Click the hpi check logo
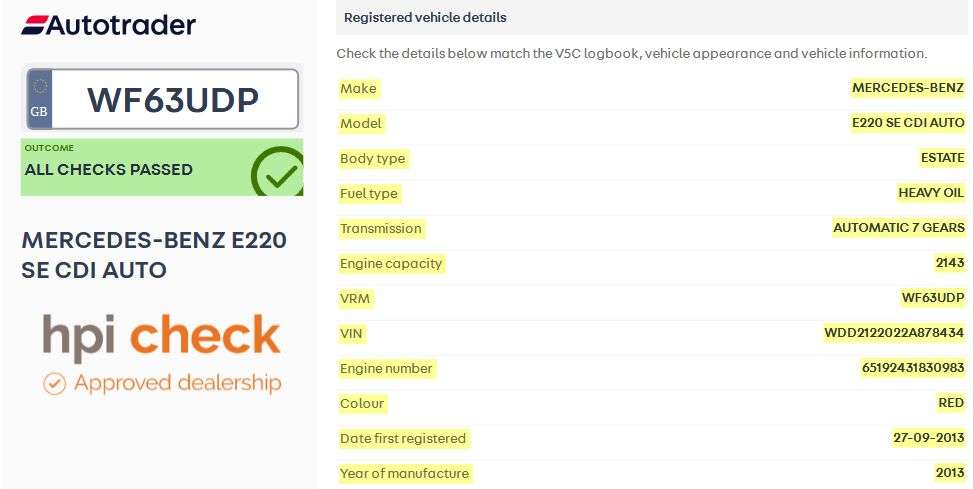The image size is (973, 489). [161, 336]
